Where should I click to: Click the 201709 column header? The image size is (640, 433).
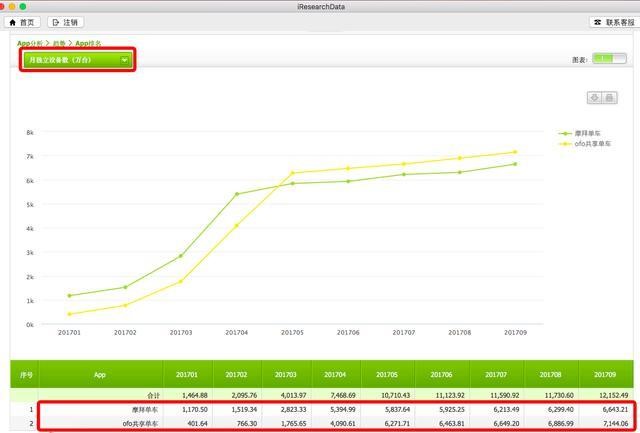(x=605, y=375)
